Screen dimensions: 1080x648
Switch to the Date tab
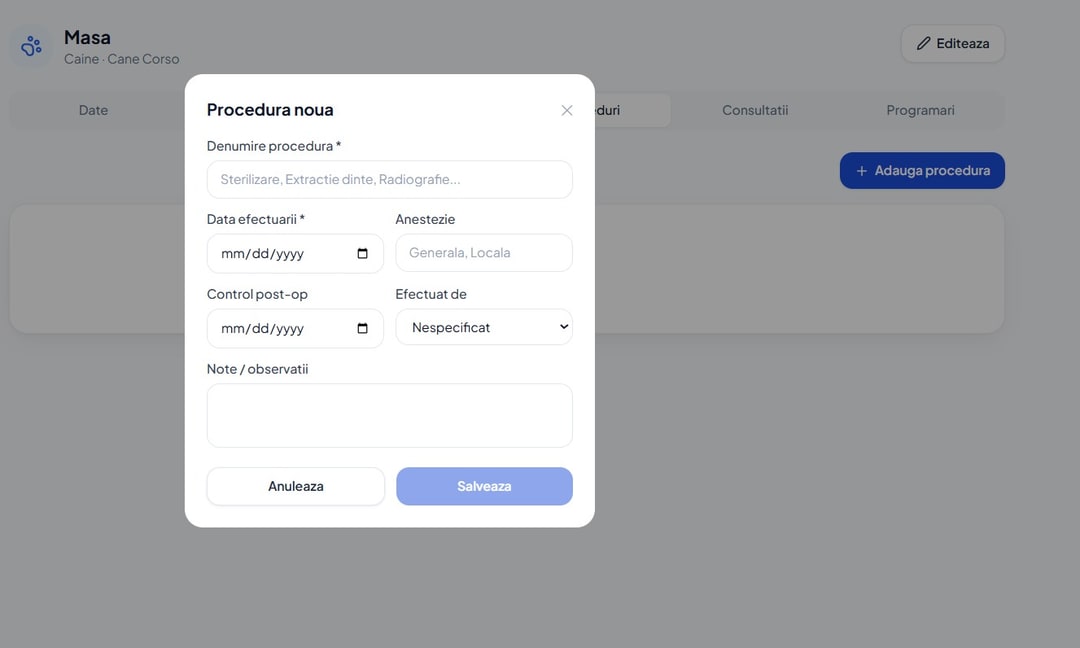click(93, 110)
